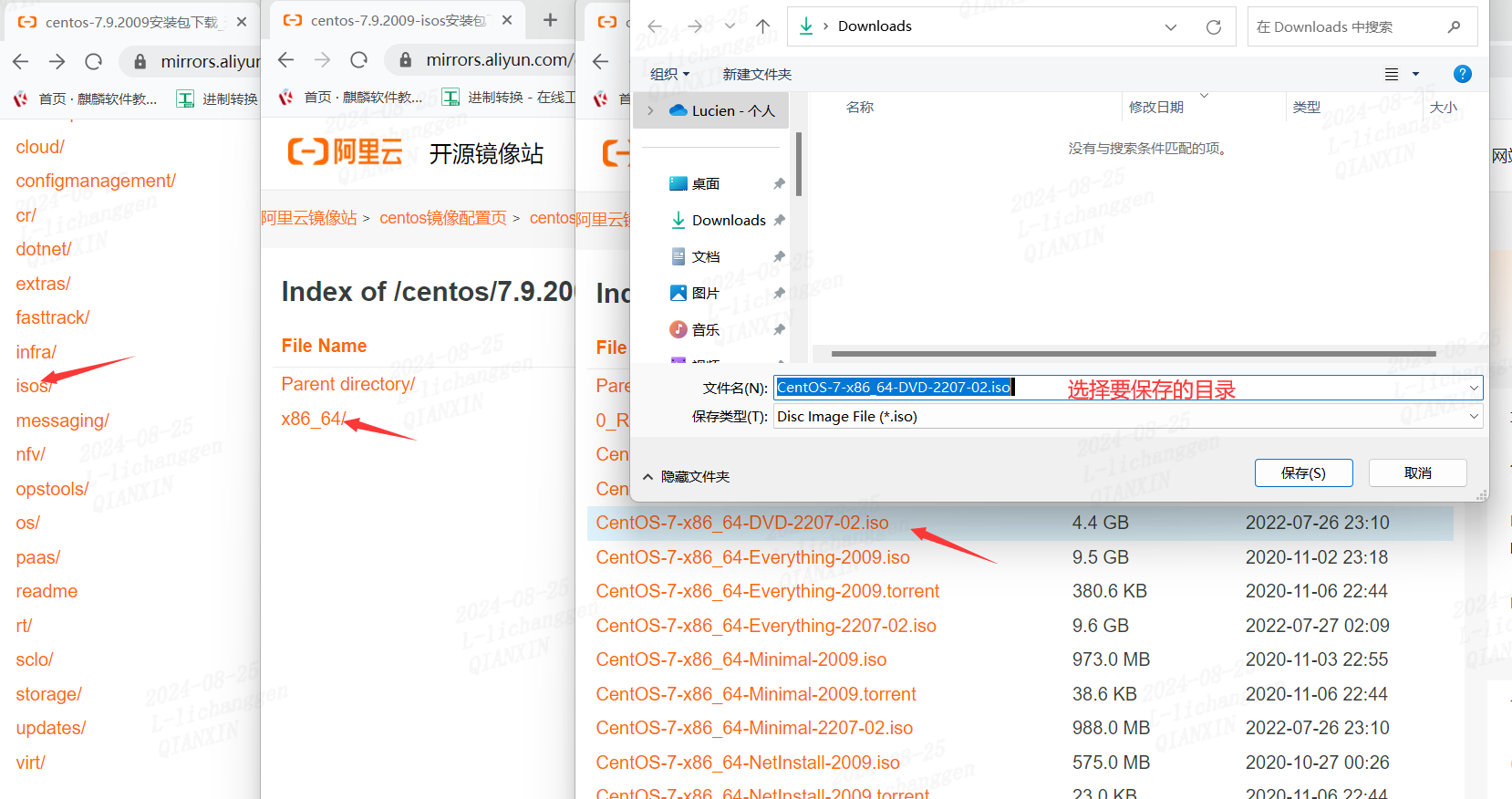Open 进制转换 bookmark in first window
The width and height of the screenshot is (1512, 799).
(217, 99)
